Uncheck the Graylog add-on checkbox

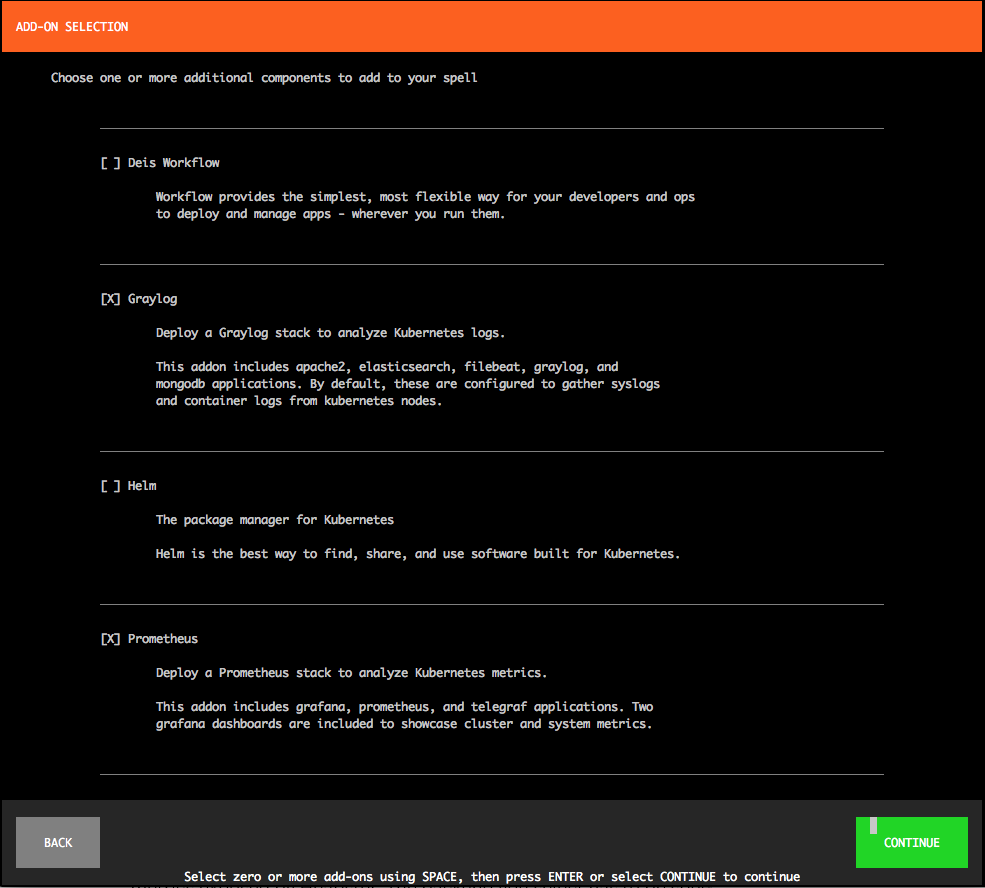click(111, 299)
